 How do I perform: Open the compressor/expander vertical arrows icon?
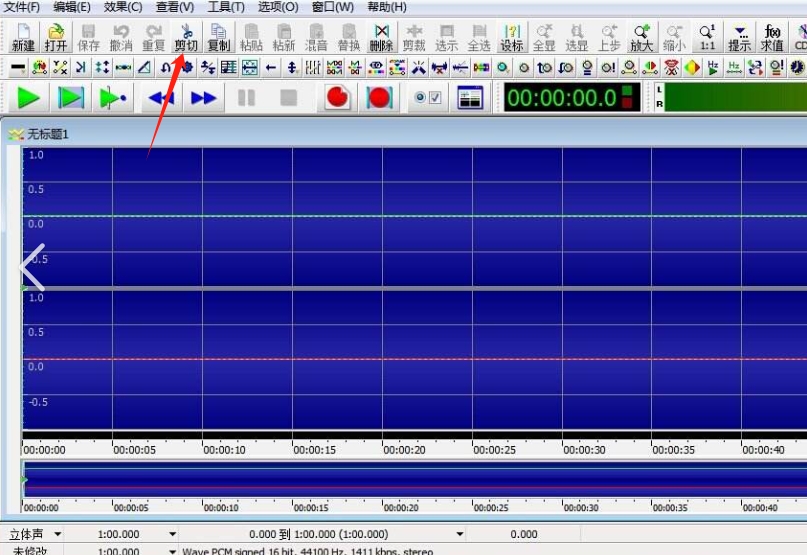(x=102, y=67)
